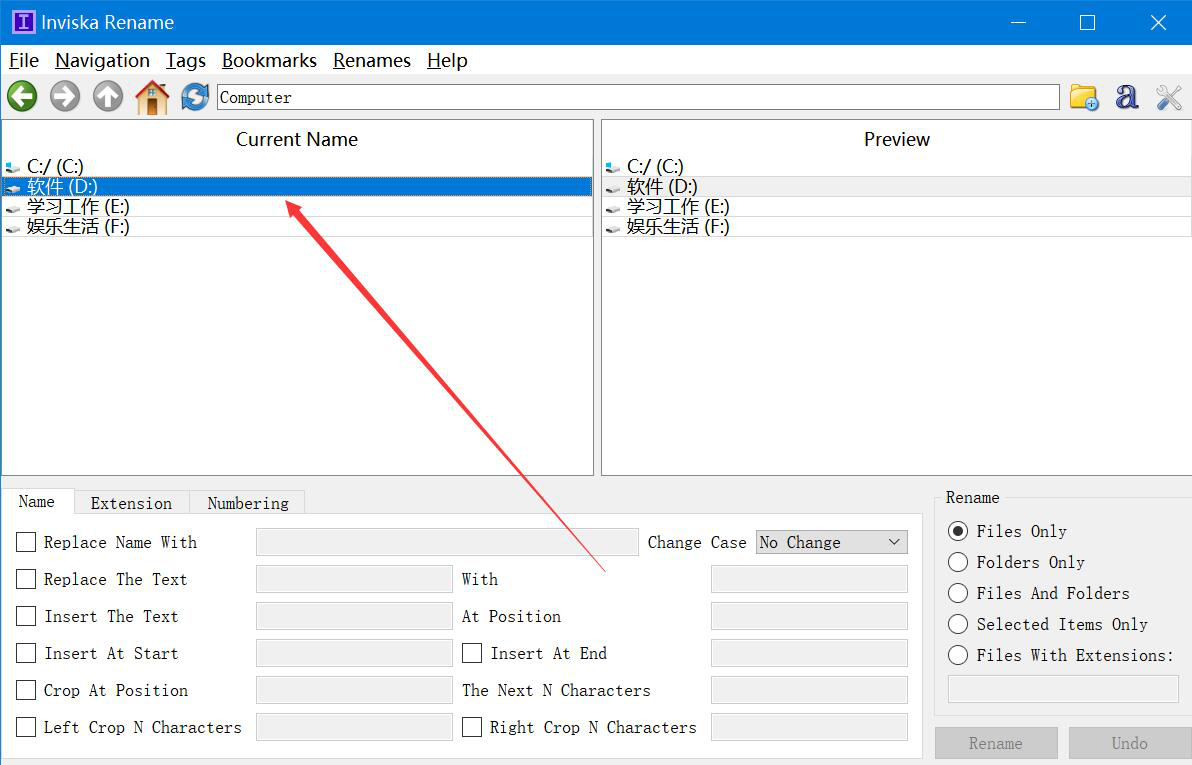
Task: Select 学习工作 (E:) in Current Name list
Action: [x=297, y=207]
